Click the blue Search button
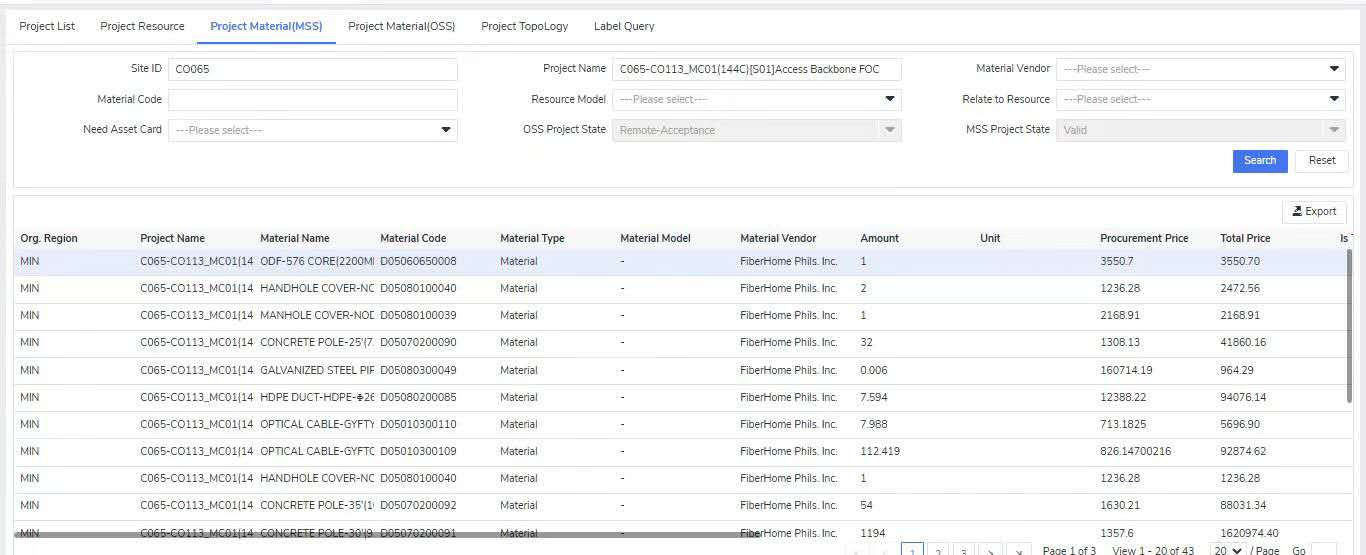Viewport: 1366px width, 555px height. 1260,161
